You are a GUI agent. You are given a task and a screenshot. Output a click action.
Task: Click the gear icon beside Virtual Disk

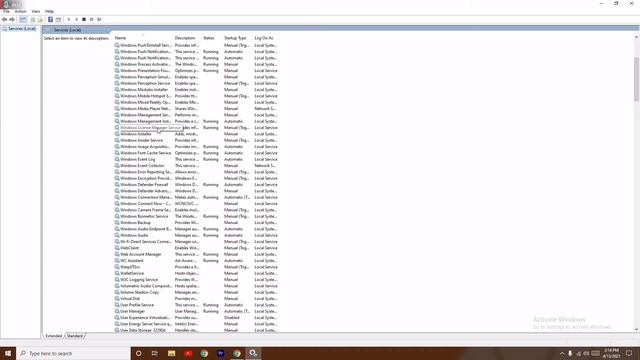click(117, 298)
